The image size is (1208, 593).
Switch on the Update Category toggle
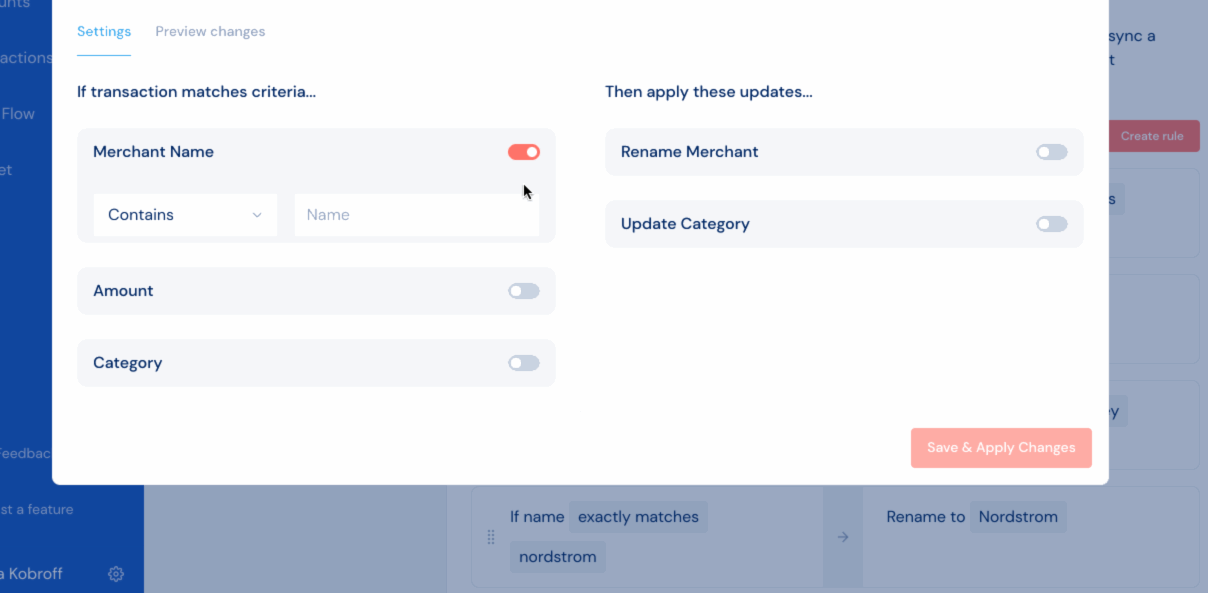1051,224
